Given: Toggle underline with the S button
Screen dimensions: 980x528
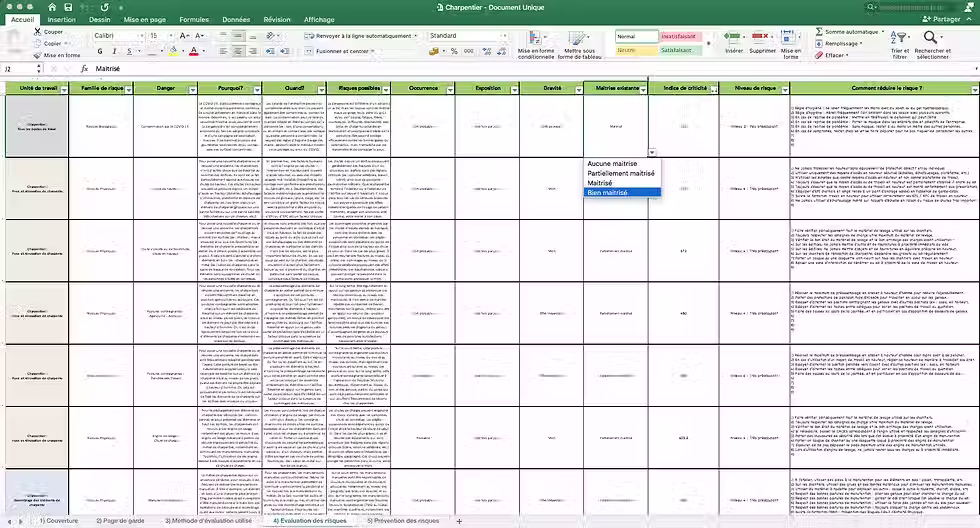Looking at the screenshot, I should [x=129, y=51].
